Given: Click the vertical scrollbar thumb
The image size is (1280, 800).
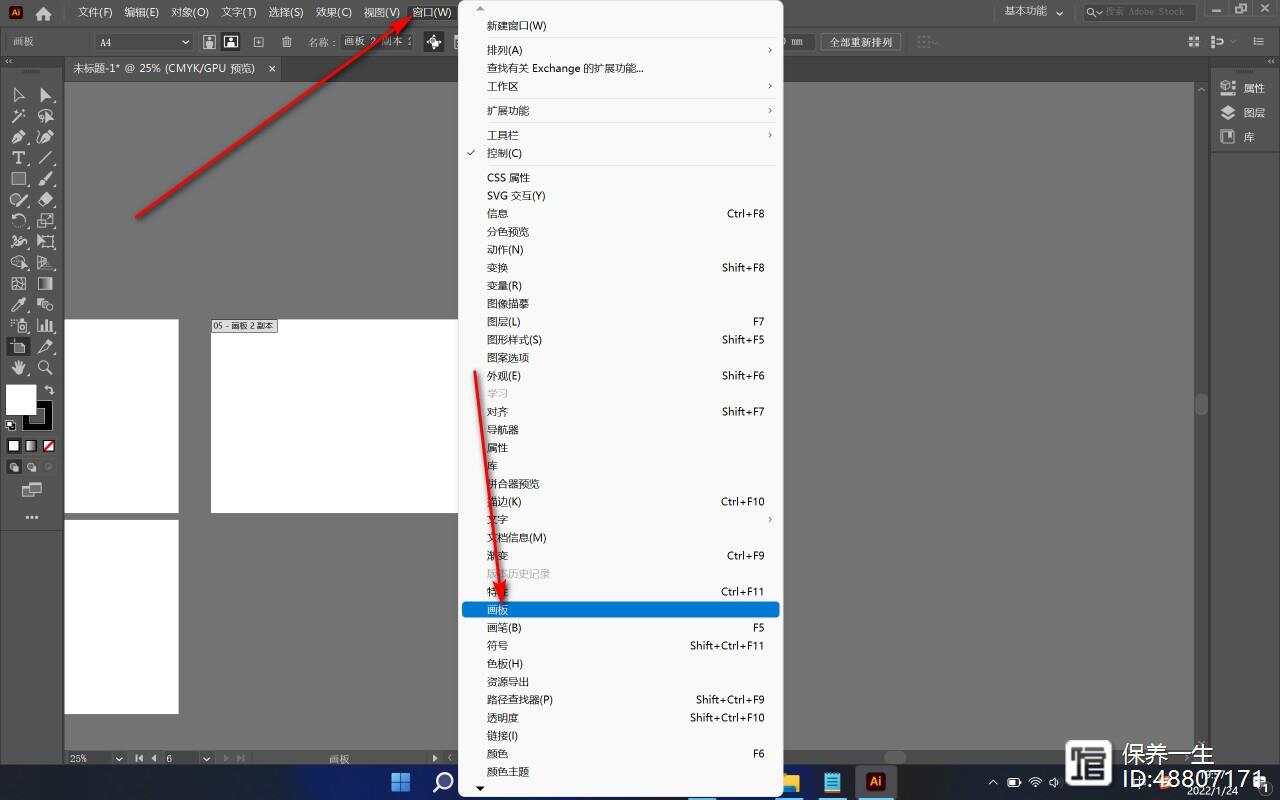Looking at the screenshot, I should tap(1201, 403).
